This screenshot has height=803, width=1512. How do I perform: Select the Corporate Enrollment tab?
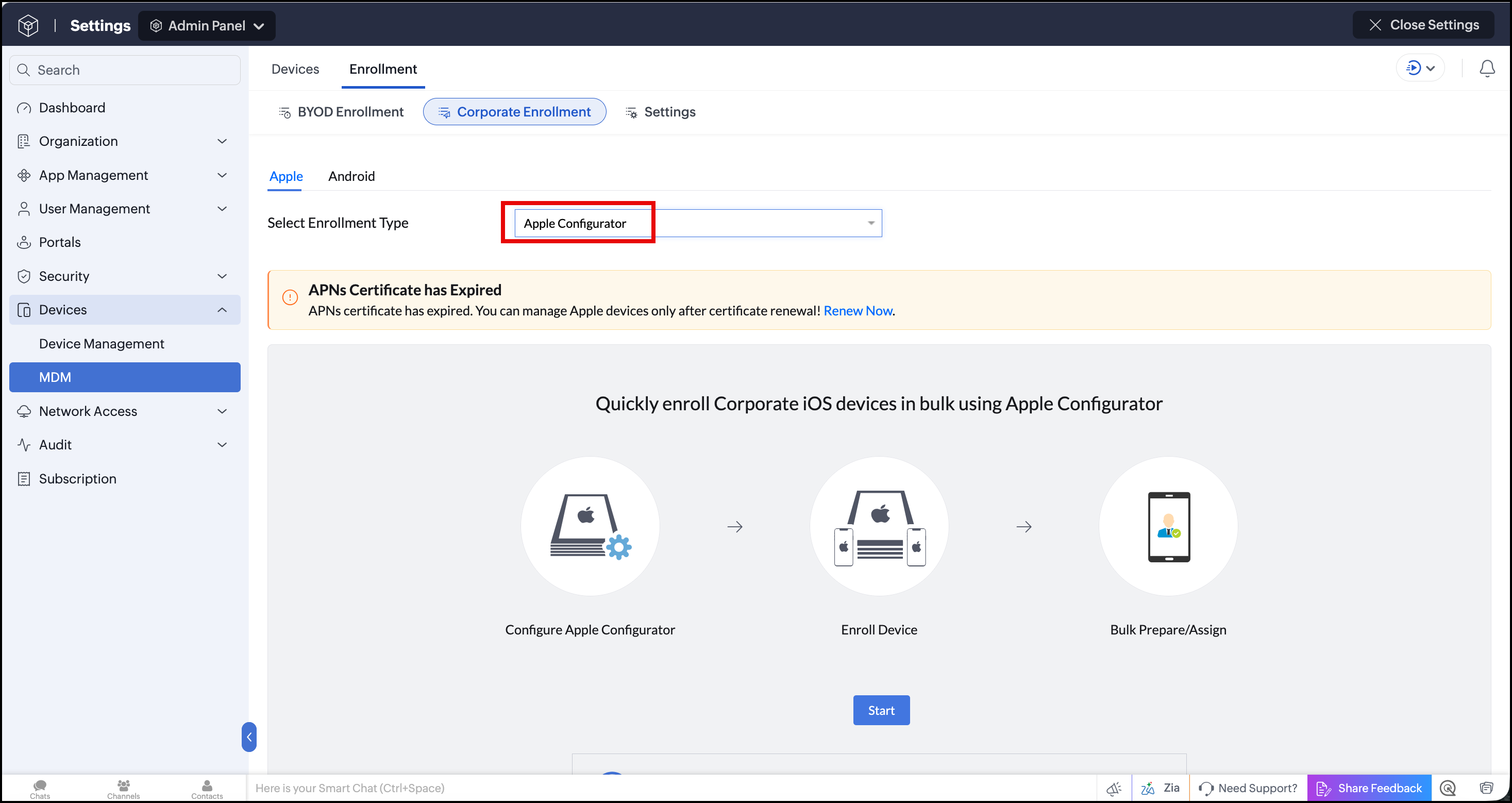[514, 112]
